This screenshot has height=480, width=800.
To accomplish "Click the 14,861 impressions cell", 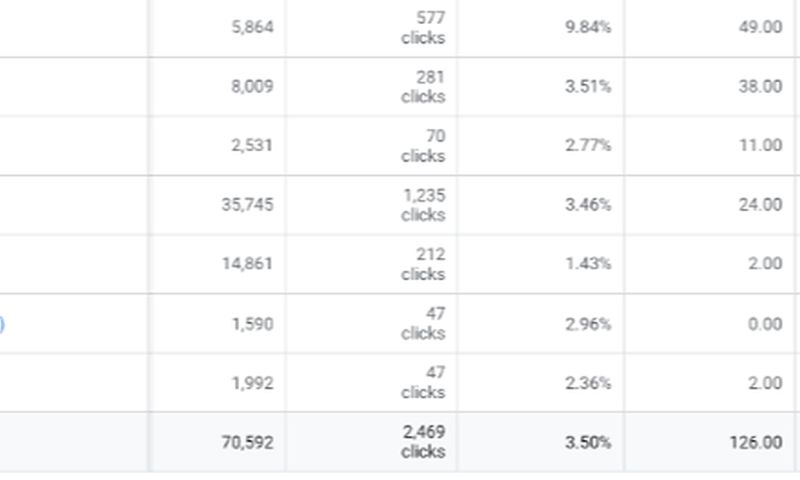I will [246, 264].
